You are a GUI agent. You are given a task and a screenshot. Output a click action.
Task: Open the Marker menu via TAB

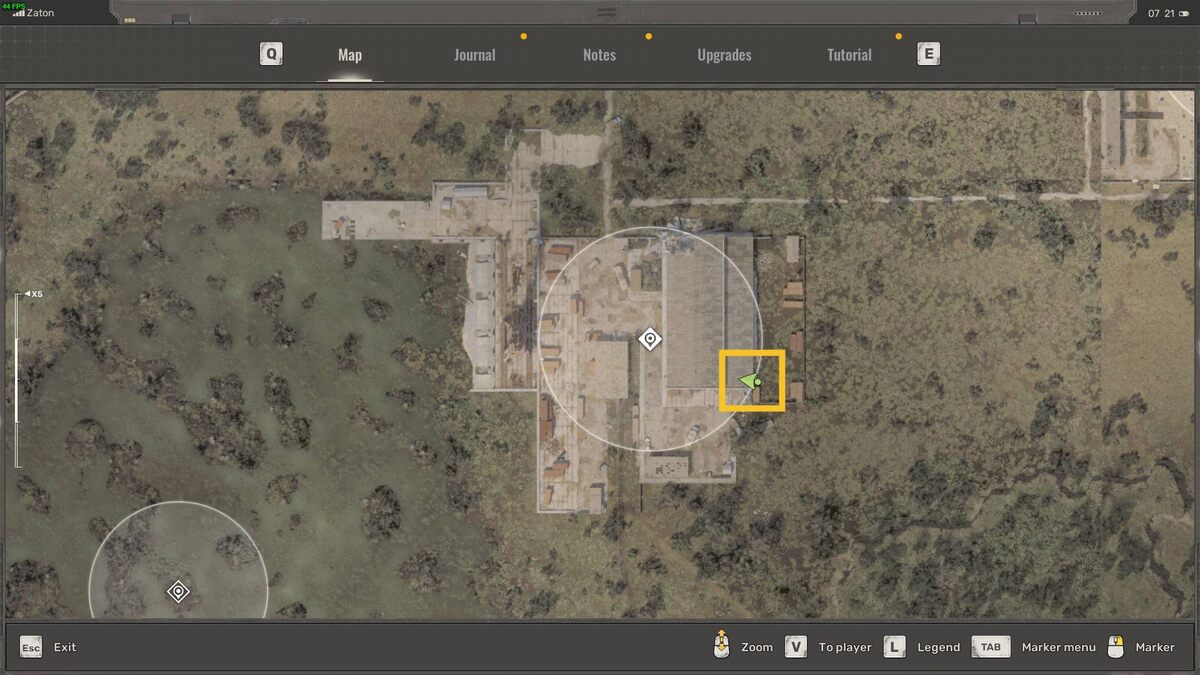point(1058,647)
